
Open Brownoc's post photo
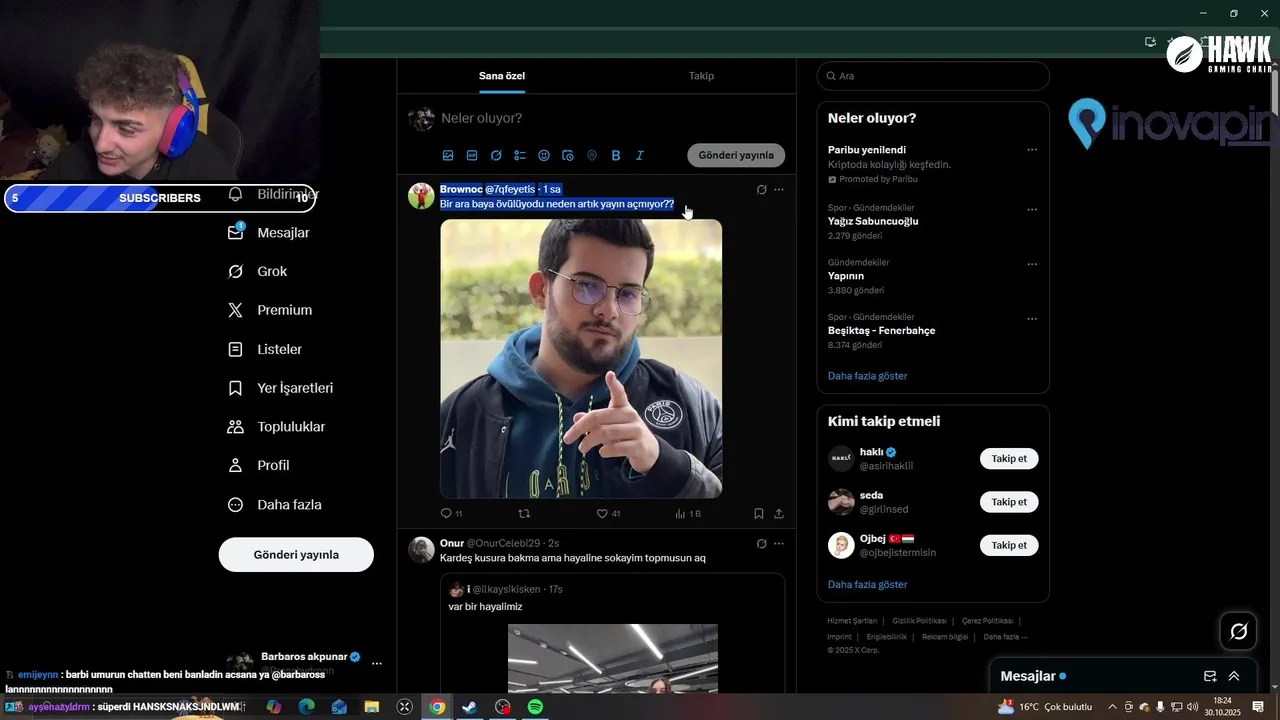(581, 358)
